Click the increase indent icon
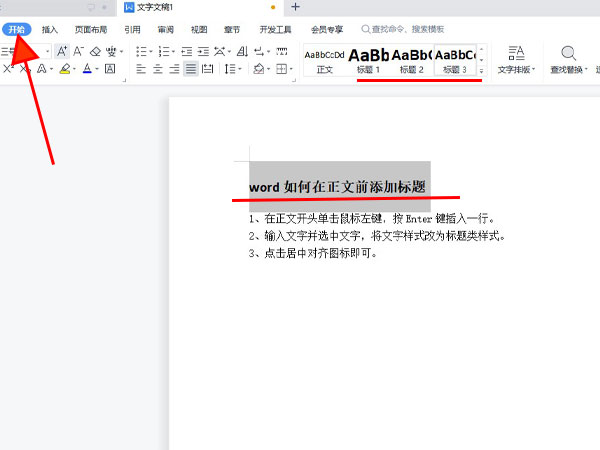 tap(203, 51)
